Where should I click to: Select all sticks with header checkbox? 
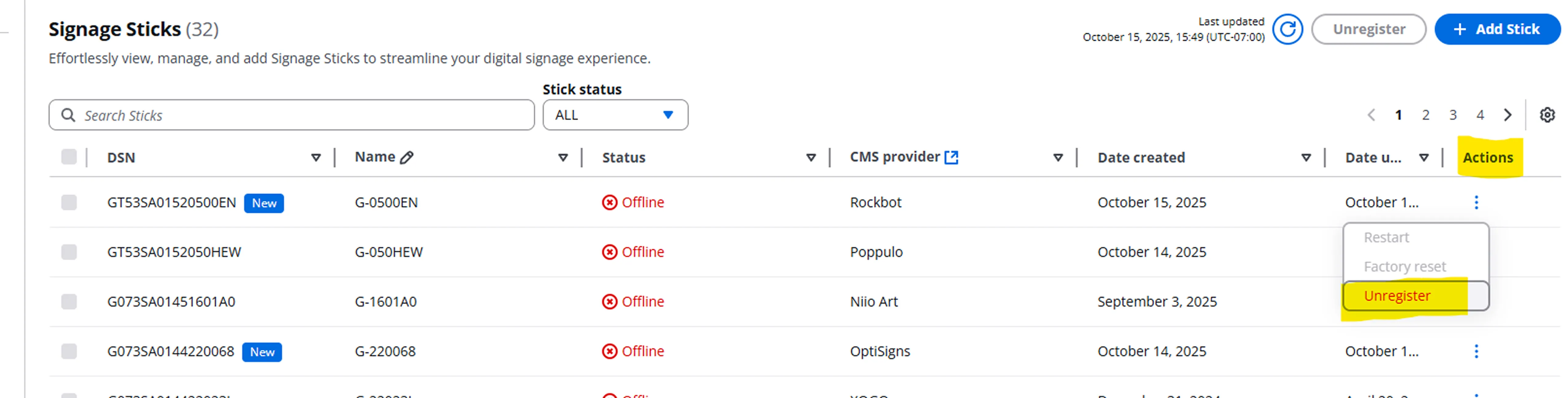(69, 157)
